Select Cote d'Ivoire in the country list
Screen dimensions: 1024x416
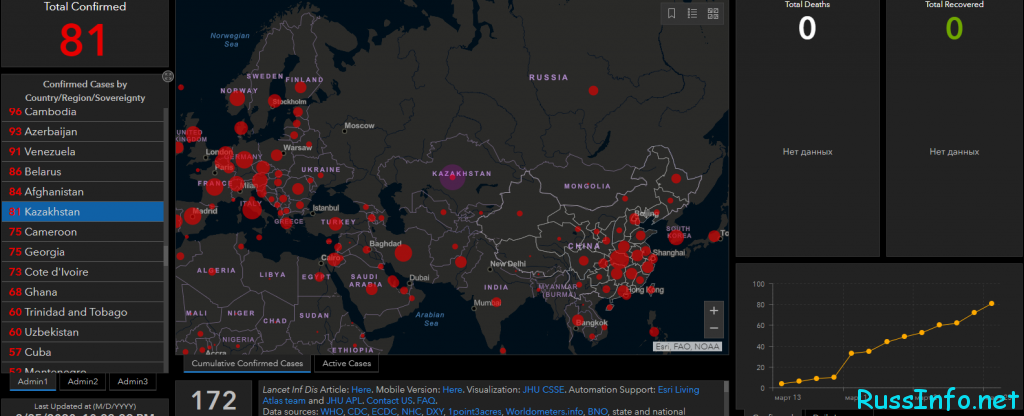[x=82, y=272]
